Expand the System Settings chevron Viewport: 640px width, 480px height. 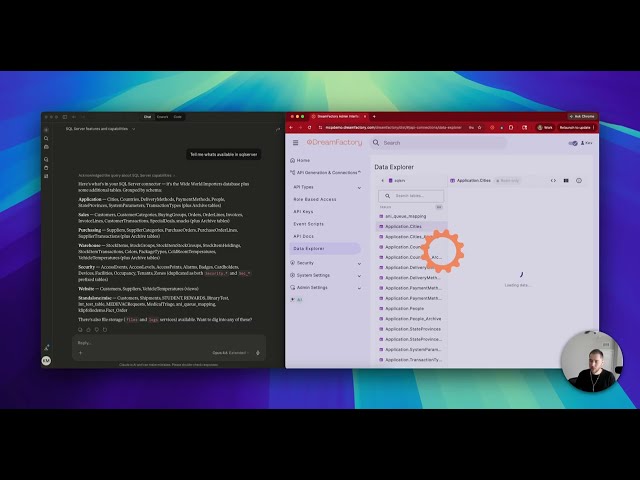359,276
